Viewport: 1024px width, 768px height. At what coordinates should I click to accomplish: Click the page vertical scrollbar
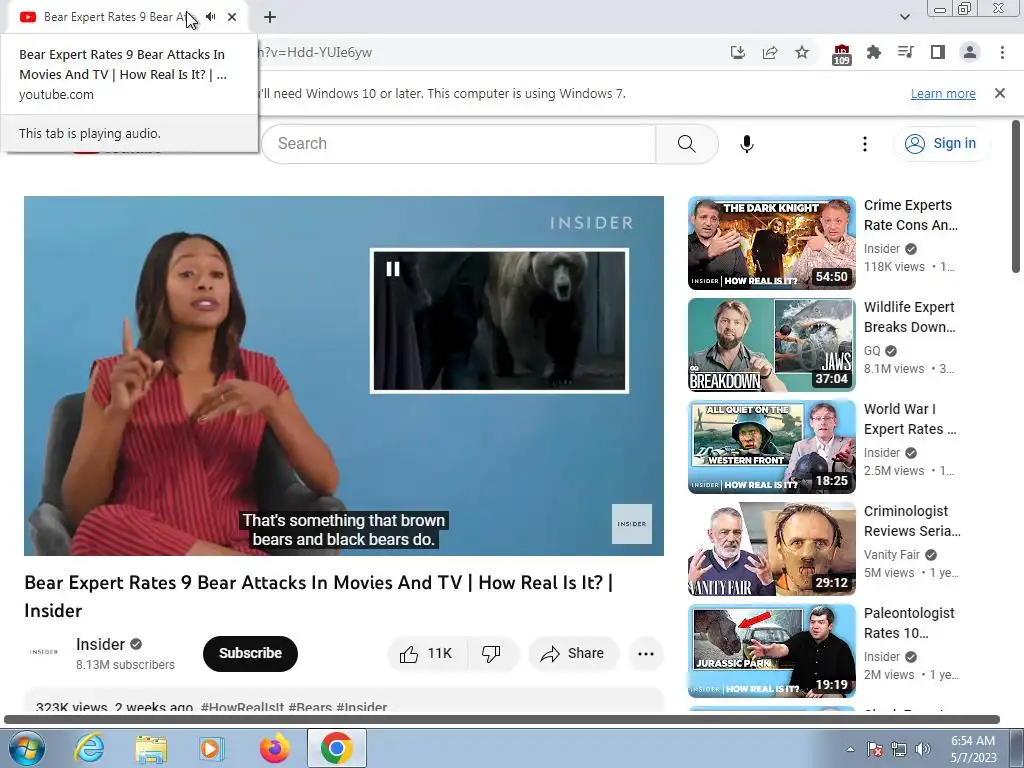click(x=1016, y=197)
